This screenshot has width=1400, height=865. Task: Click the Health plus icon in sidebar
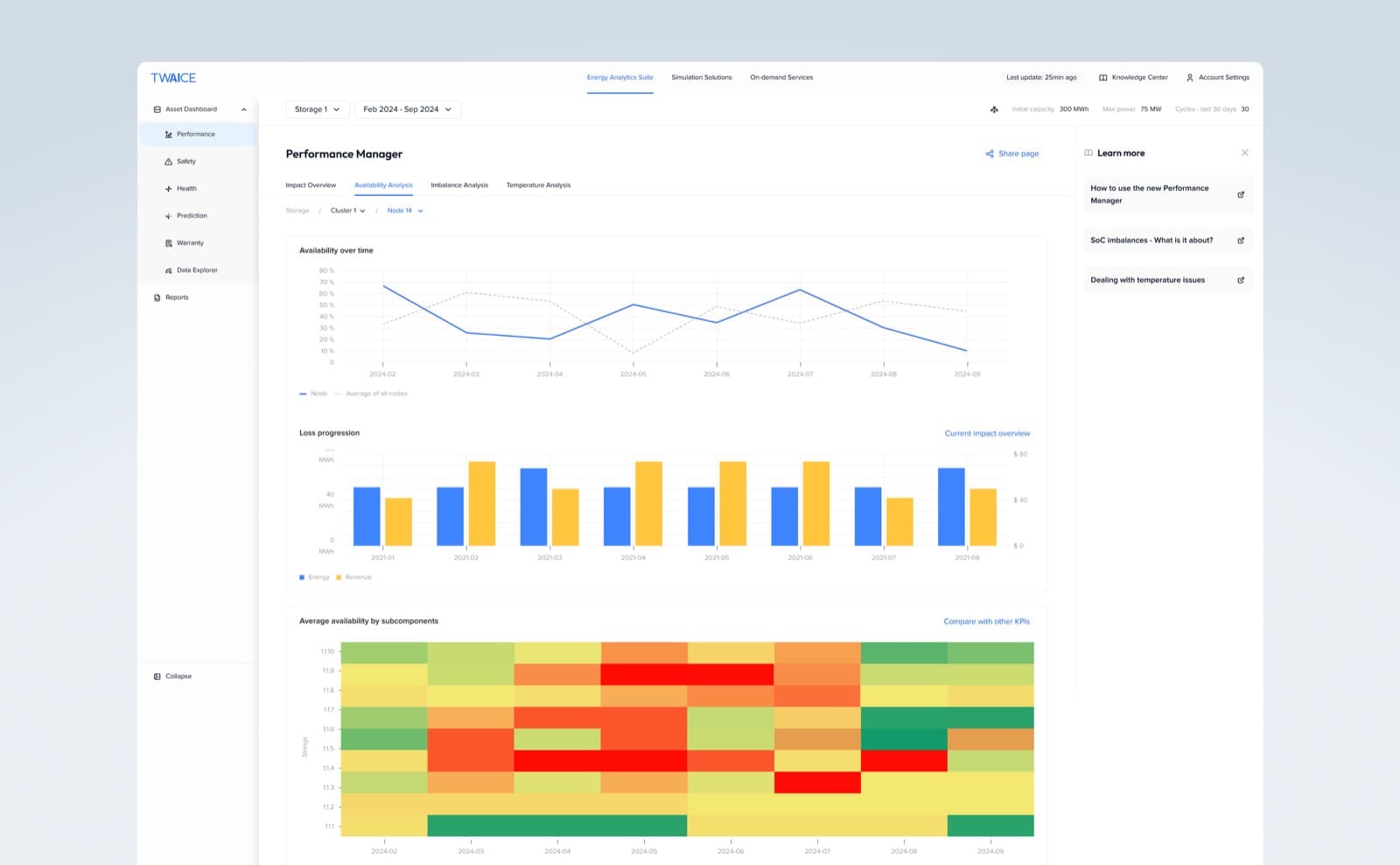(x=168, y=189)
